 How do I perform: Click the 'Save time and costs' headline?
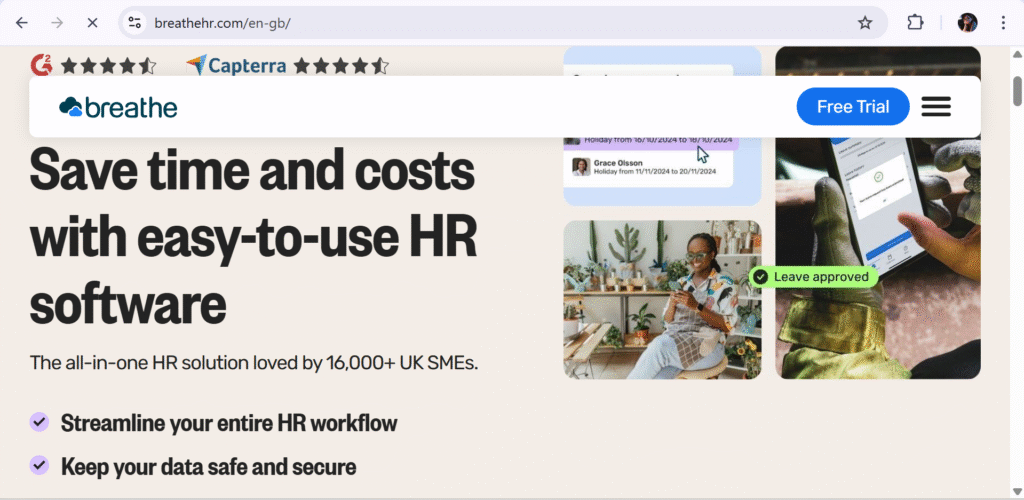(x=253, y=234)
